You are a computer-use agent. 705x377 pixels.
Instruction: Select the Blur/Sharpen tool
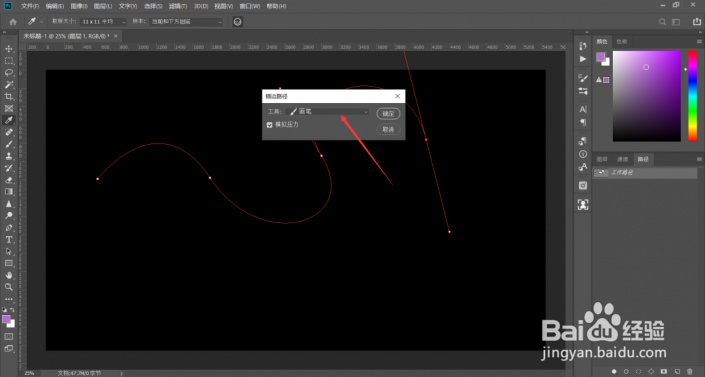point(9,204)
